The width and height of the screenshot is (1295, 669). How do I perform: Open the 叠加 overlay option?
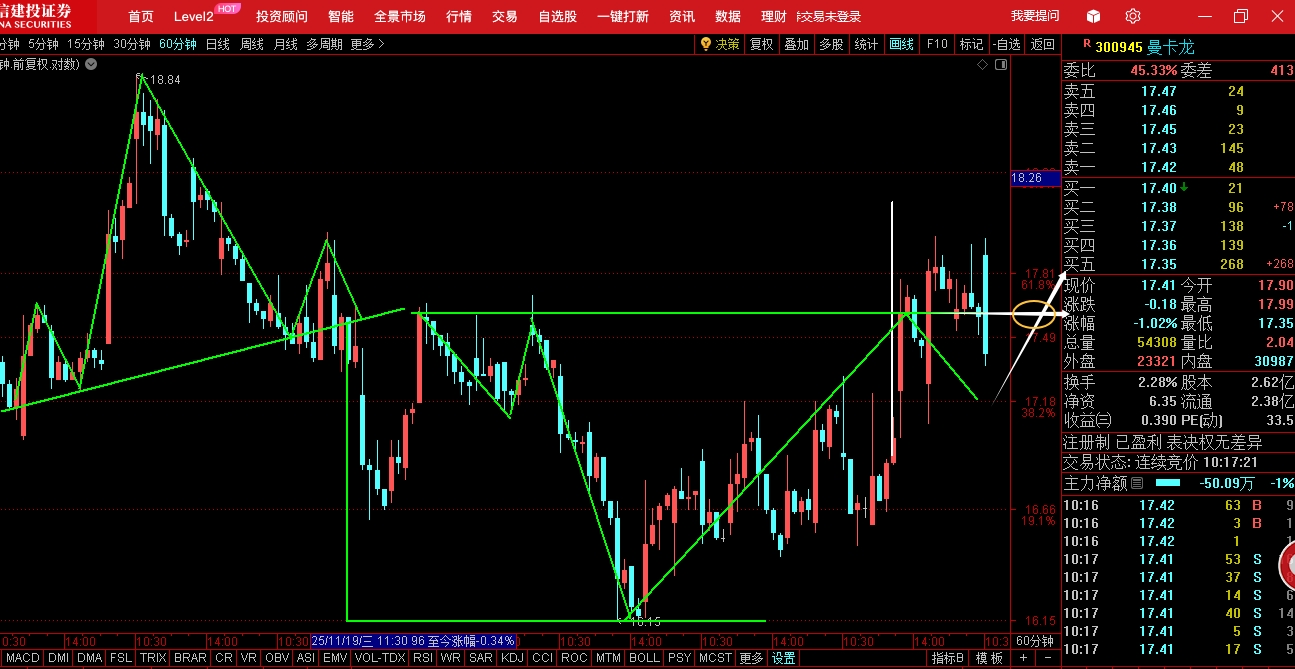click(x=797, y=44)
